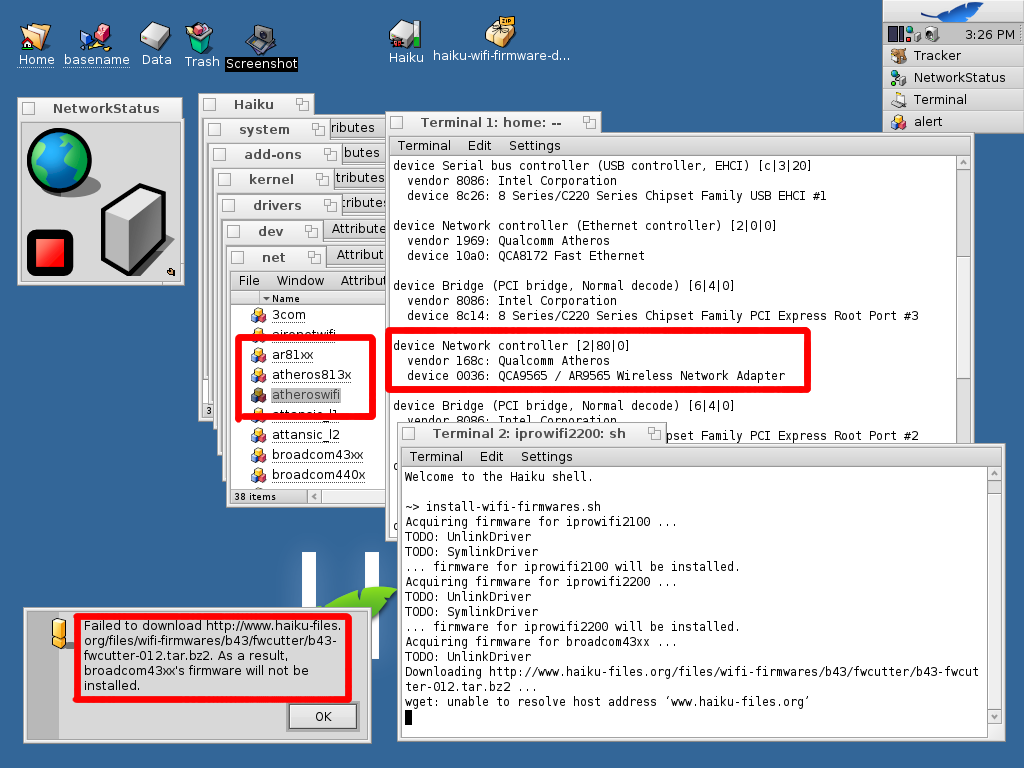
Task: Click close box of kernel window tab
Action: [225, 180]
